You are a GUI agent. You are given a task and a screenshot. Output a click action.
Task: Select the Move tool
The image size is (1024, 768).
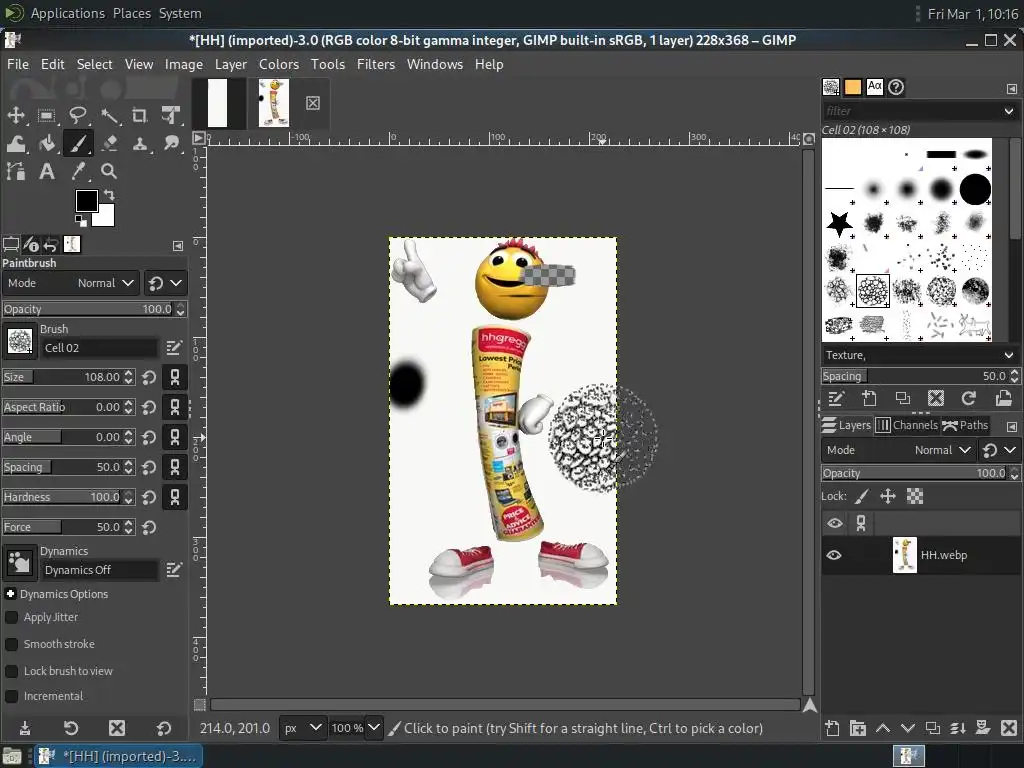click(16, 116)
